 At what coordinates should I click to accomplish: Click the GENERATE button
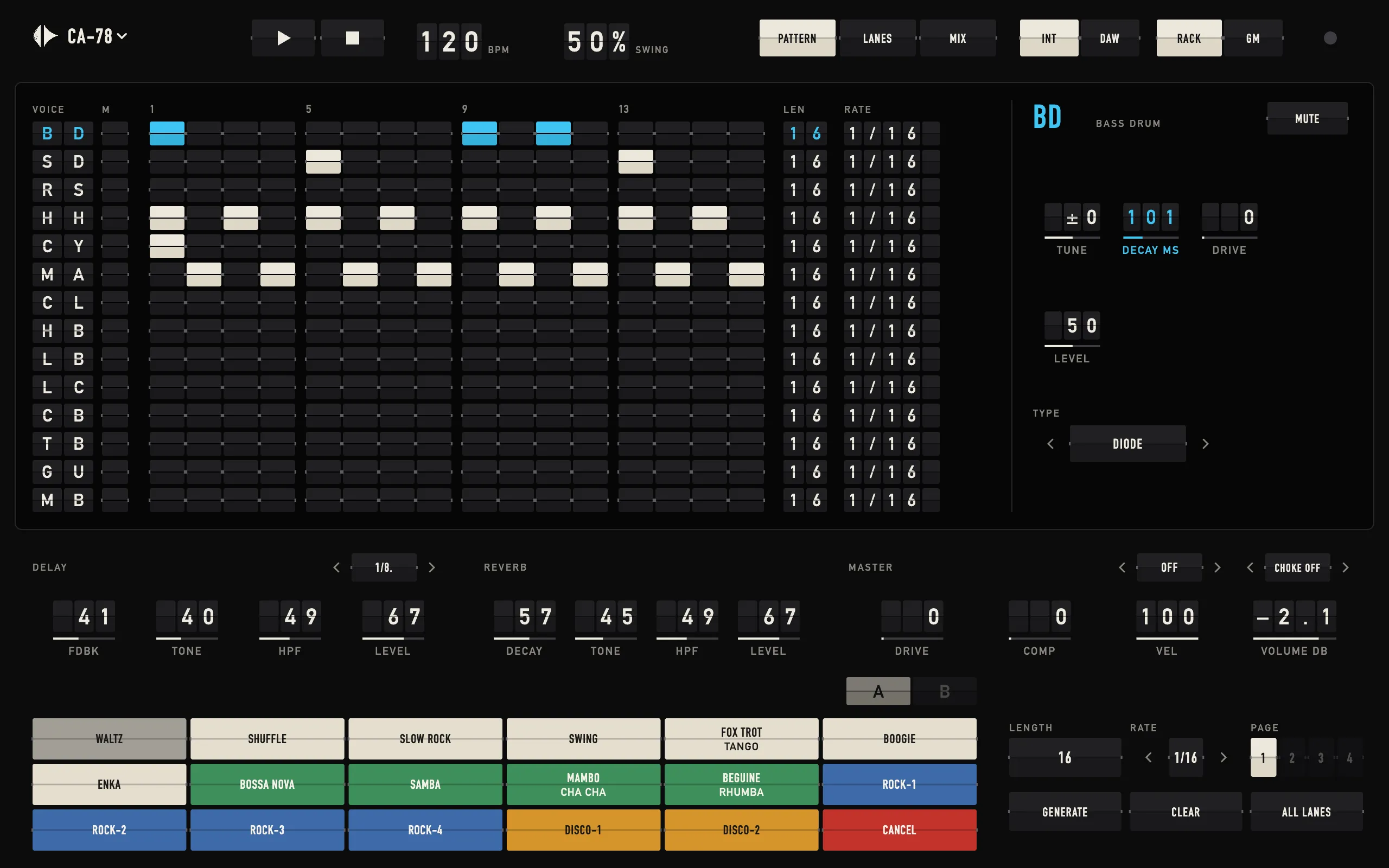(x=1065, y=812)
